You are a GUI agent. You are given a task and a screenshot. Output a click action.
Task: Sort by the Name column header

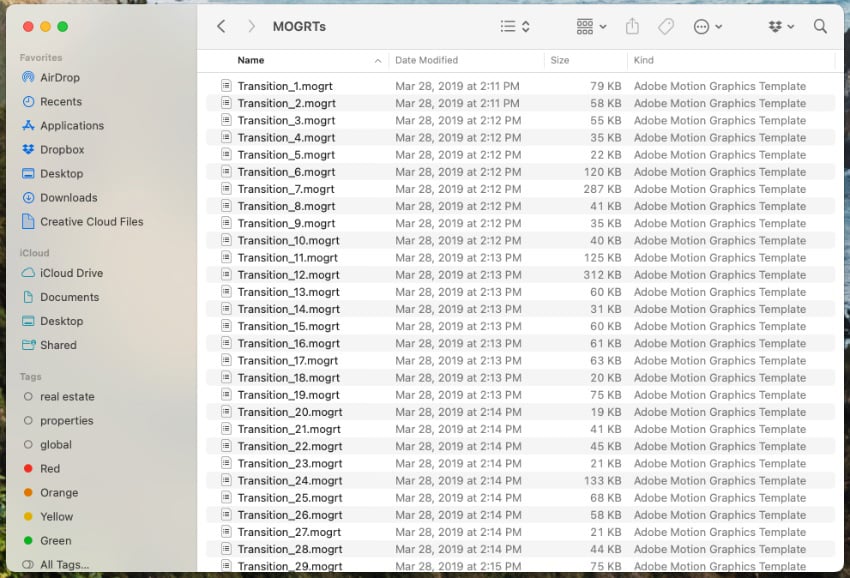click(x=250, y=60)
